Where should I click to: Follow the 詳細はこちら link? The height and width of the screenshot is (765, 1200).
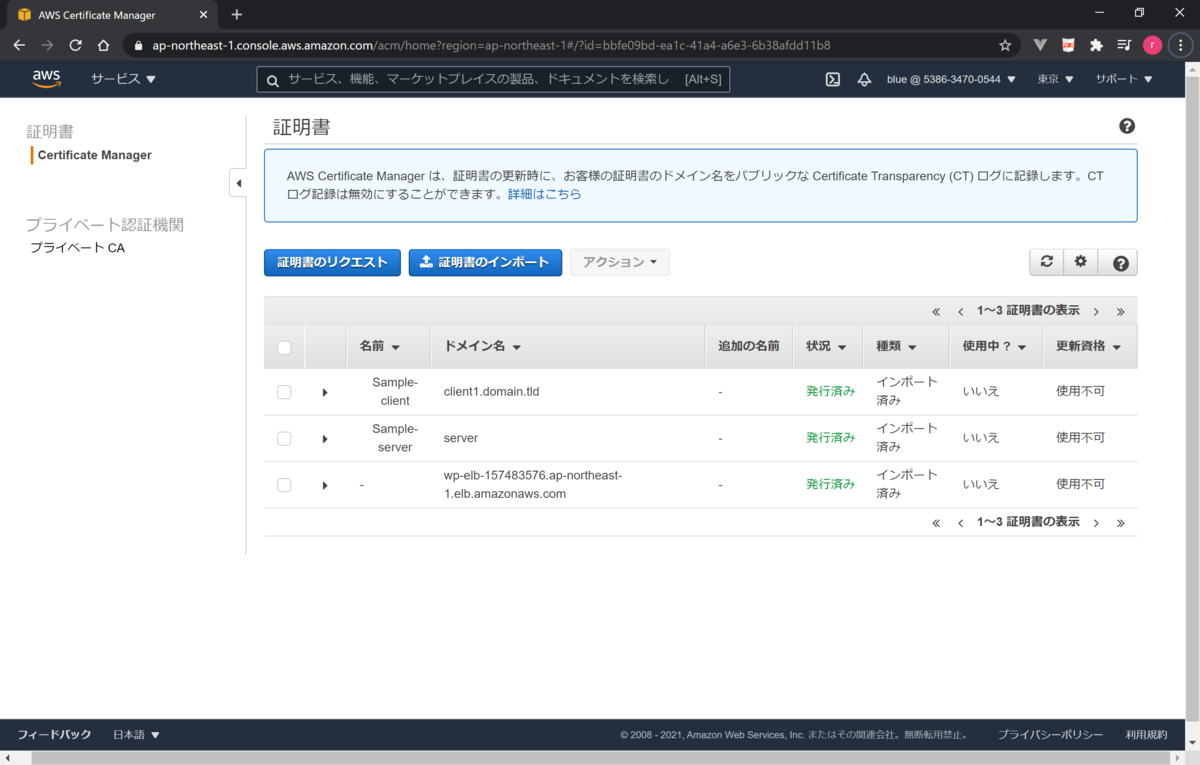click(544, 194)
